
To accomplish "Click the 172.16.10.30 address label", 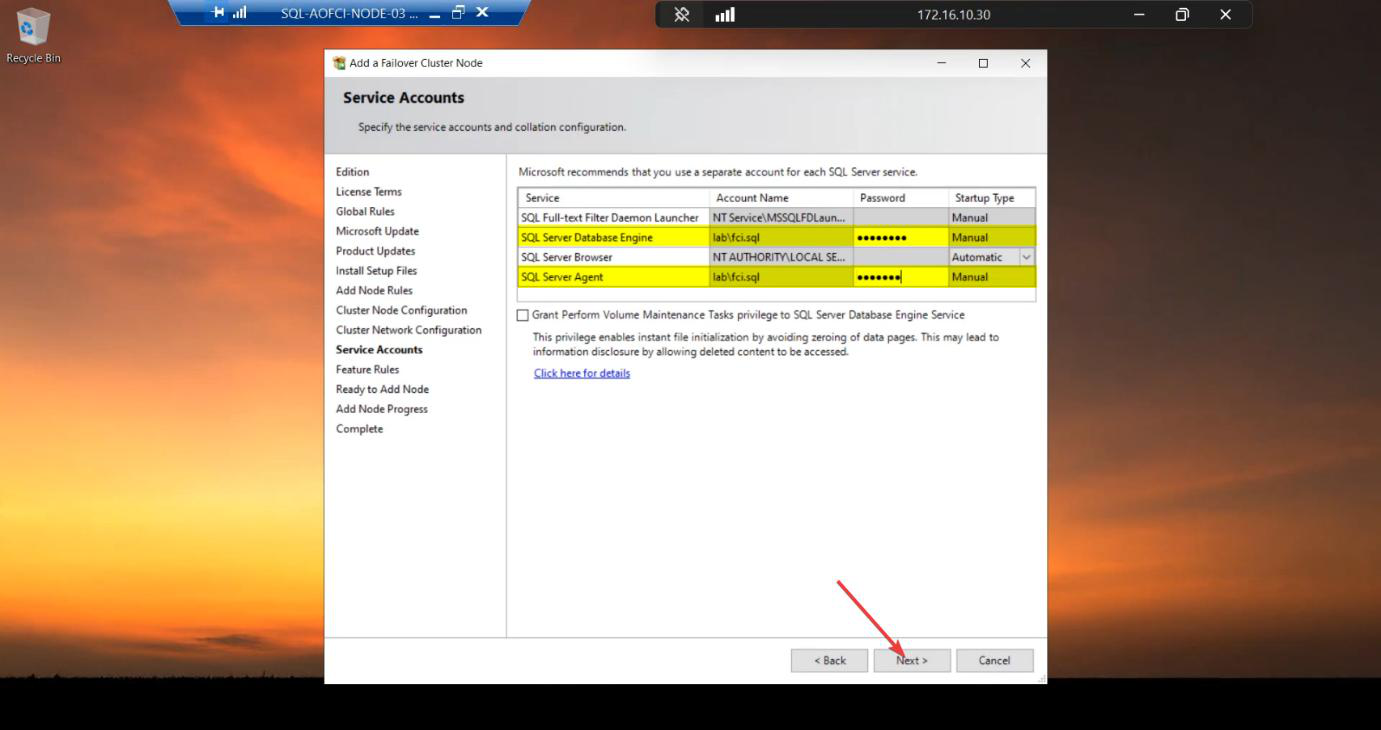I will point(954,15).
